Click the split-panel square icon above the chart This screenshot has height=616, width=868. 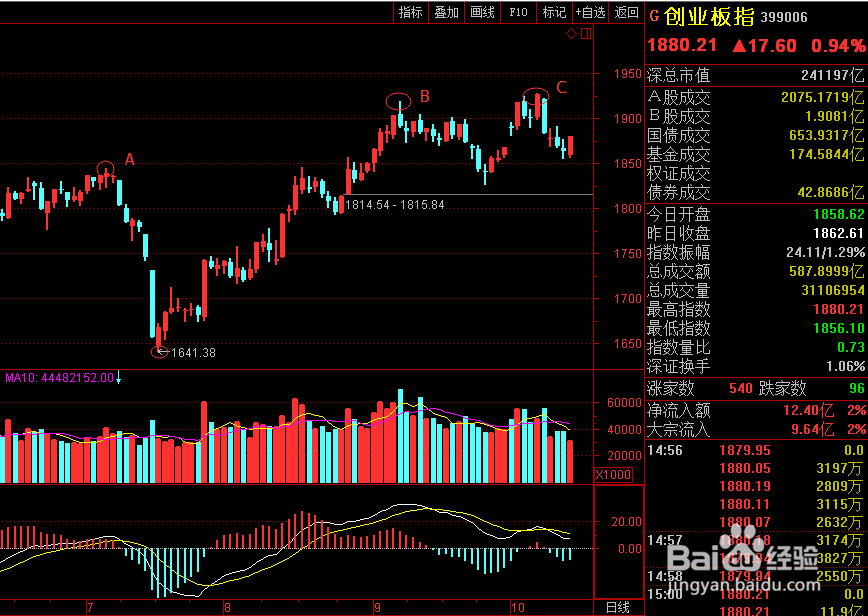click(x=586, y=34)
